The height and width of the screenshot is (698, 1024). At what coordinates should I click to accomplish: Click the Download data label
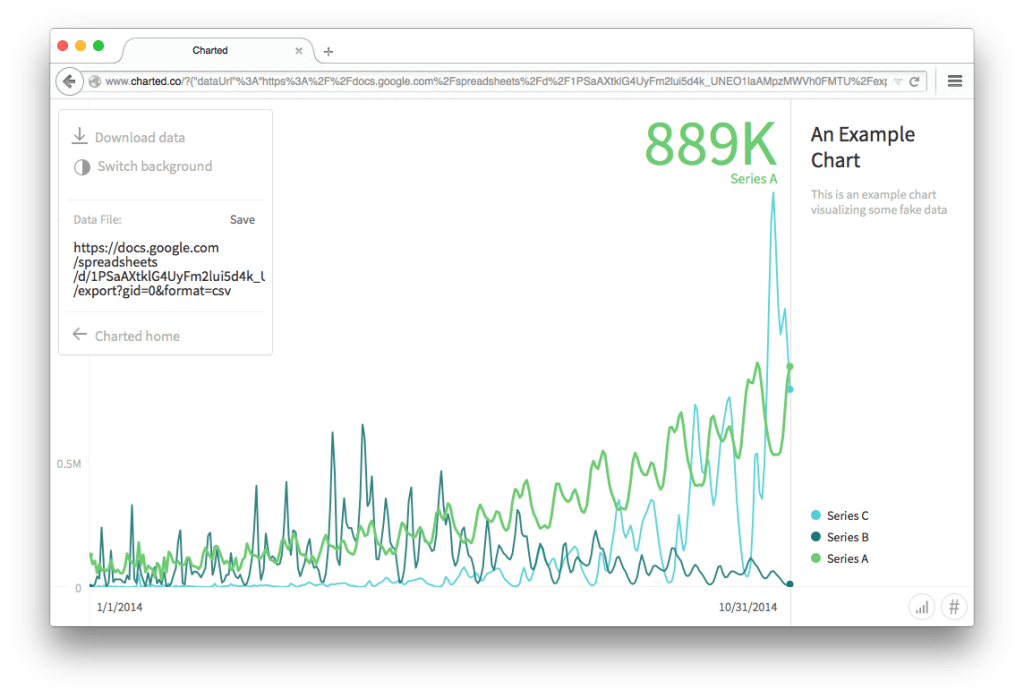click(x=140, y=137)
